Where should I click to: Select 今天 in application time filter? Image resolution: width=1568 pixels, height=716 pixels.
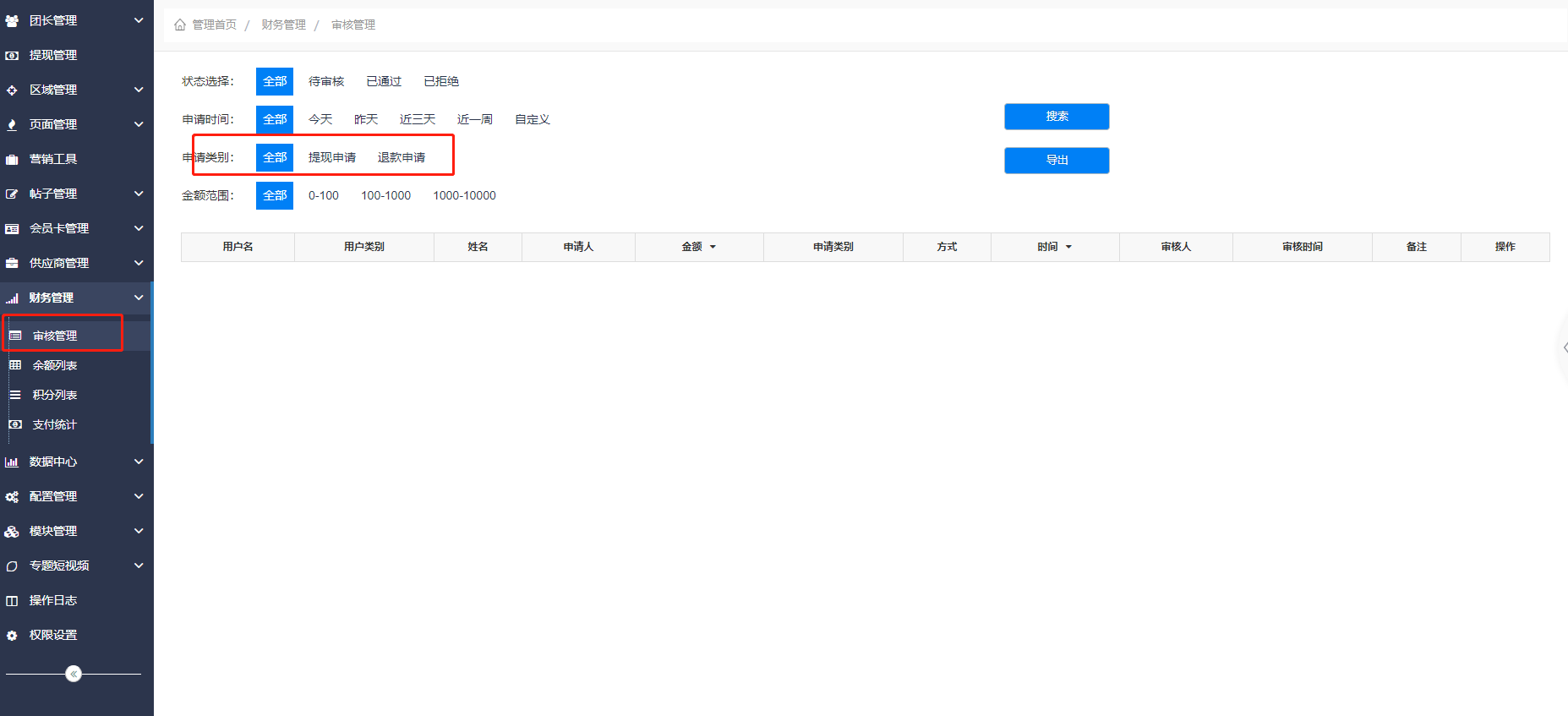(320, 119)
